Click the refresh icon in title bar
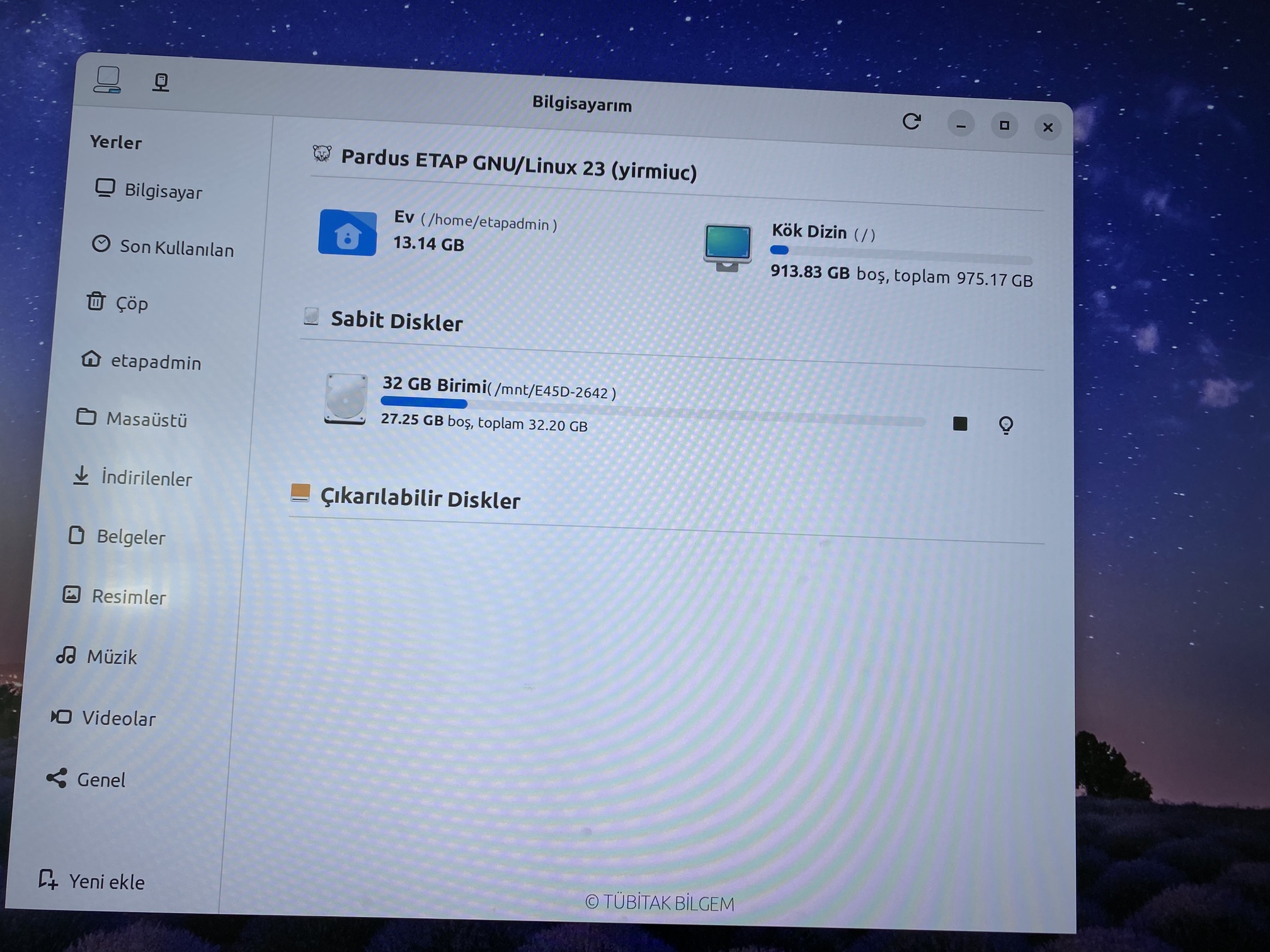This screenshot has height=952, width=1270. (911, 121)
